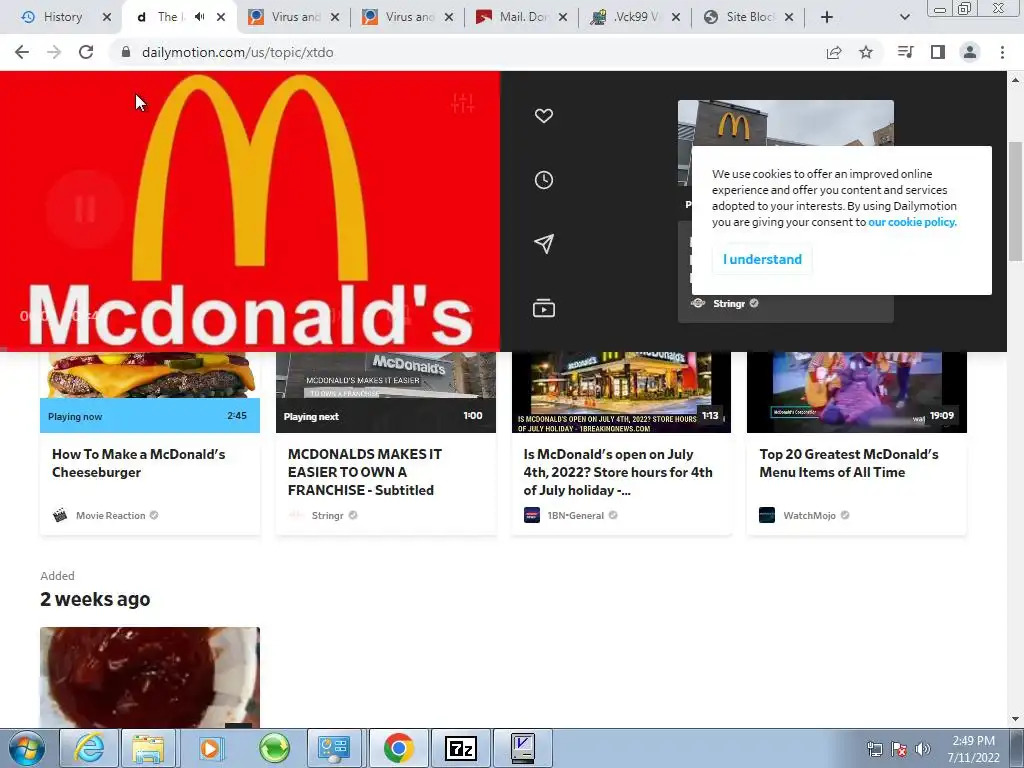Click the 19:09 WatchMojo thumbnail
The image size is (1024, 768).
tap(857, 392)
